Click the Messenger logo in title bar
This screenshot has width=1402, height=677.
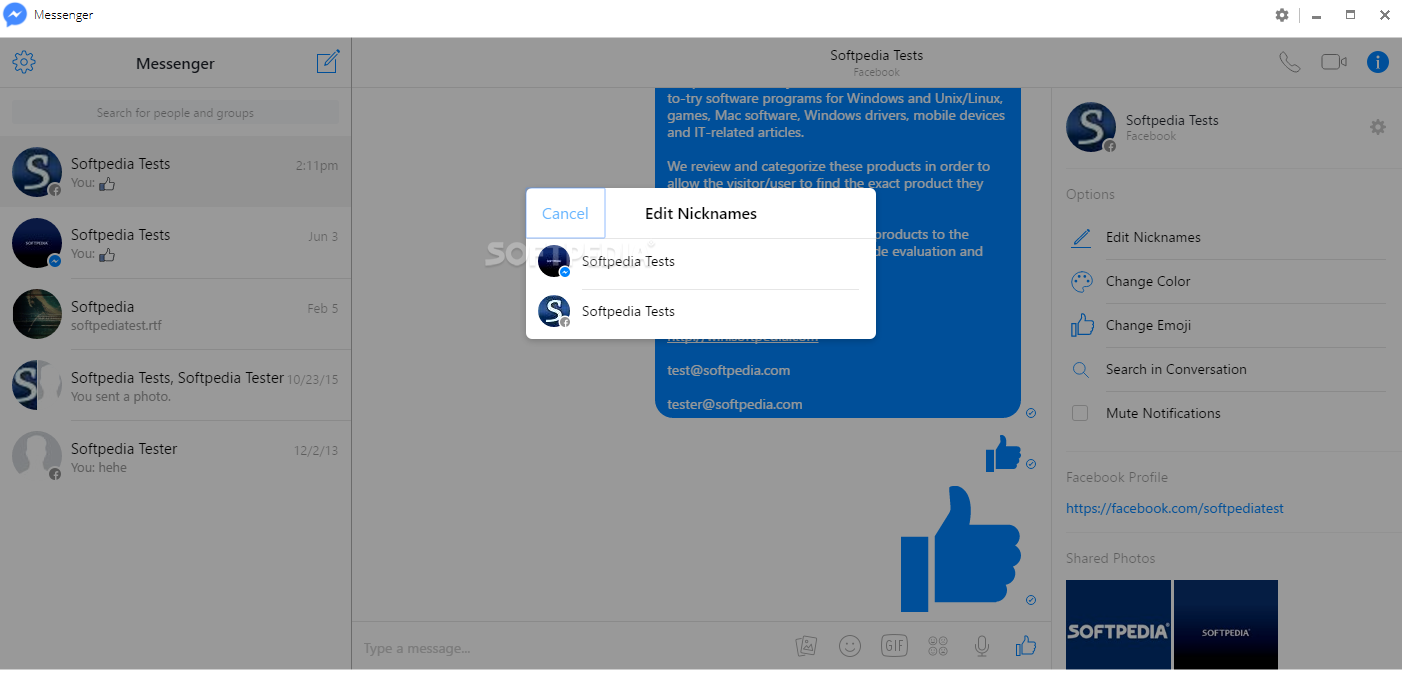tap(15, 15)
